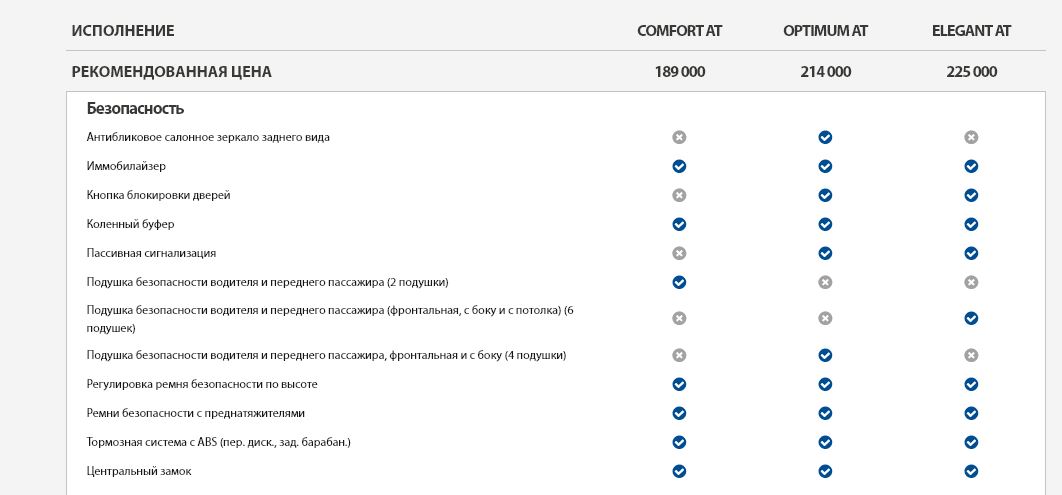The width and height of the screenshot is (1062, 495).
Task: Collapse the Безопасность section heading
Action: (135, 109)
